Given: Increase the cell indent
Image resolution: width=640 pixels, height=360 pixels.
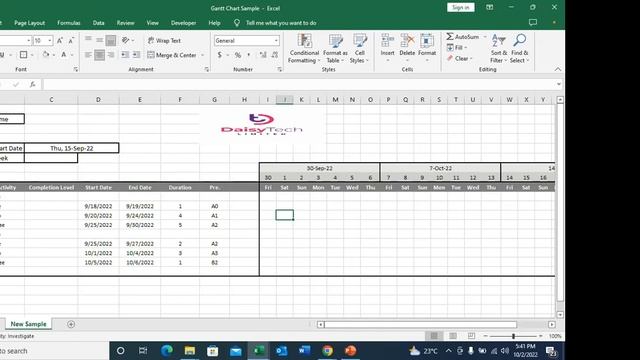Looking at the screenshot, I should point(136,55).
